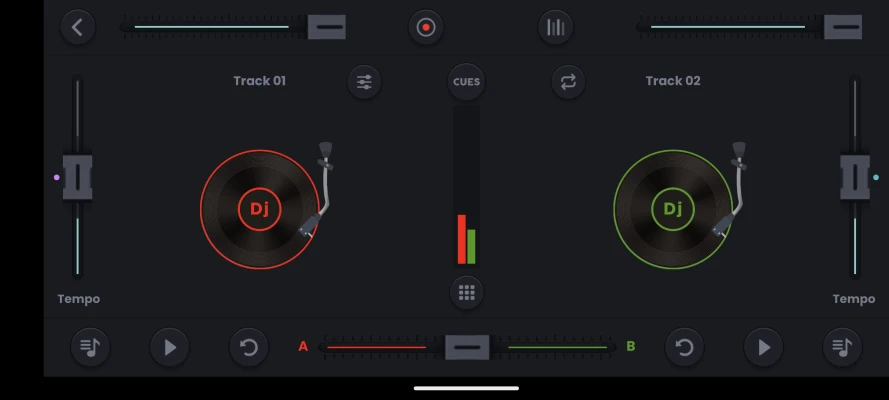The width and height of the screenshot is (889, 400).
Task: Open the equalizer bars icon
Action: (556, 27)
